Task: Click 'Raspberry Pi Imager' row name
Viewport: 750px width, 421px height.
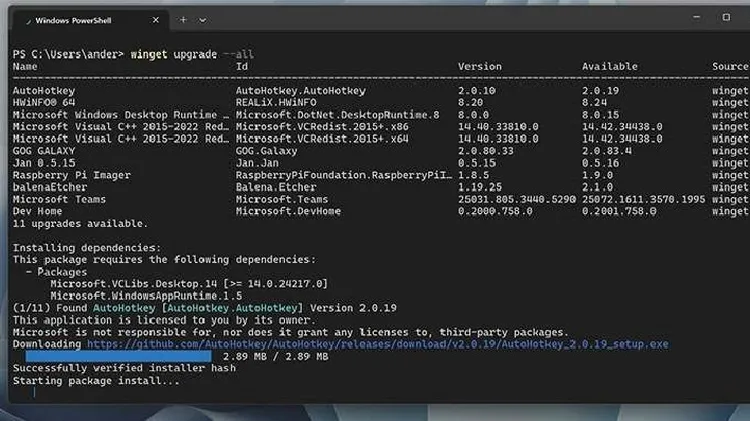Action: point(72,175)
